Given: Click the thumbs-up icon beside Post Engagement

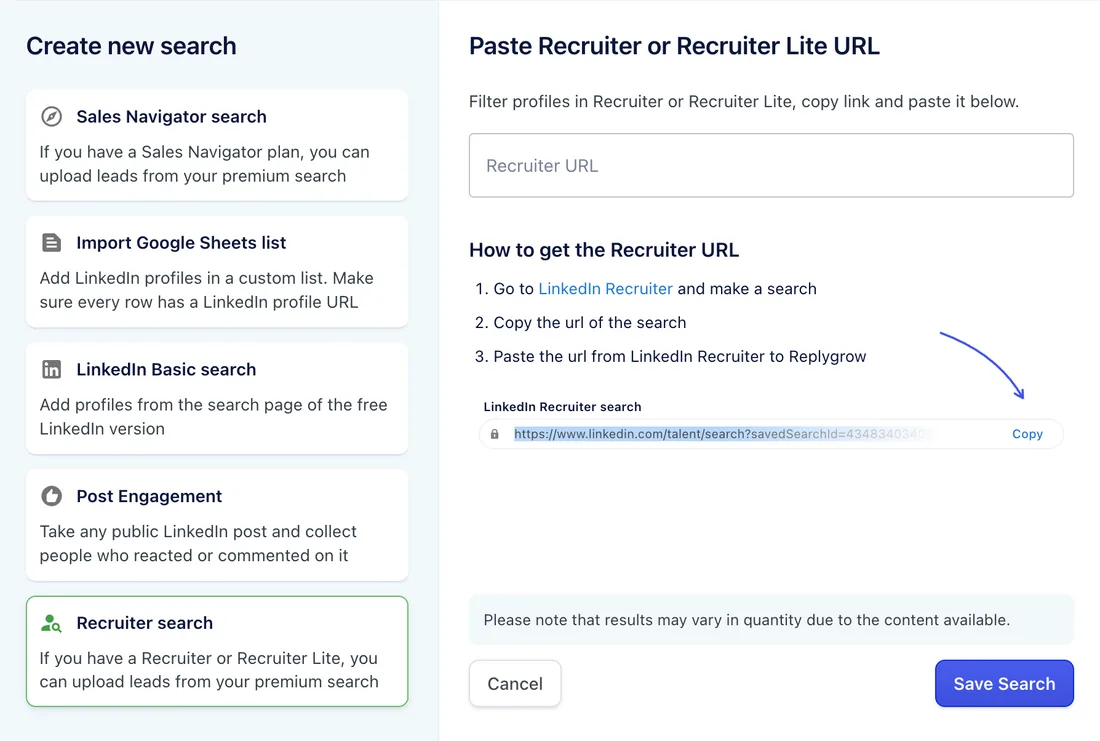Looking at the screenshot, I should click(x=51, y=496).
